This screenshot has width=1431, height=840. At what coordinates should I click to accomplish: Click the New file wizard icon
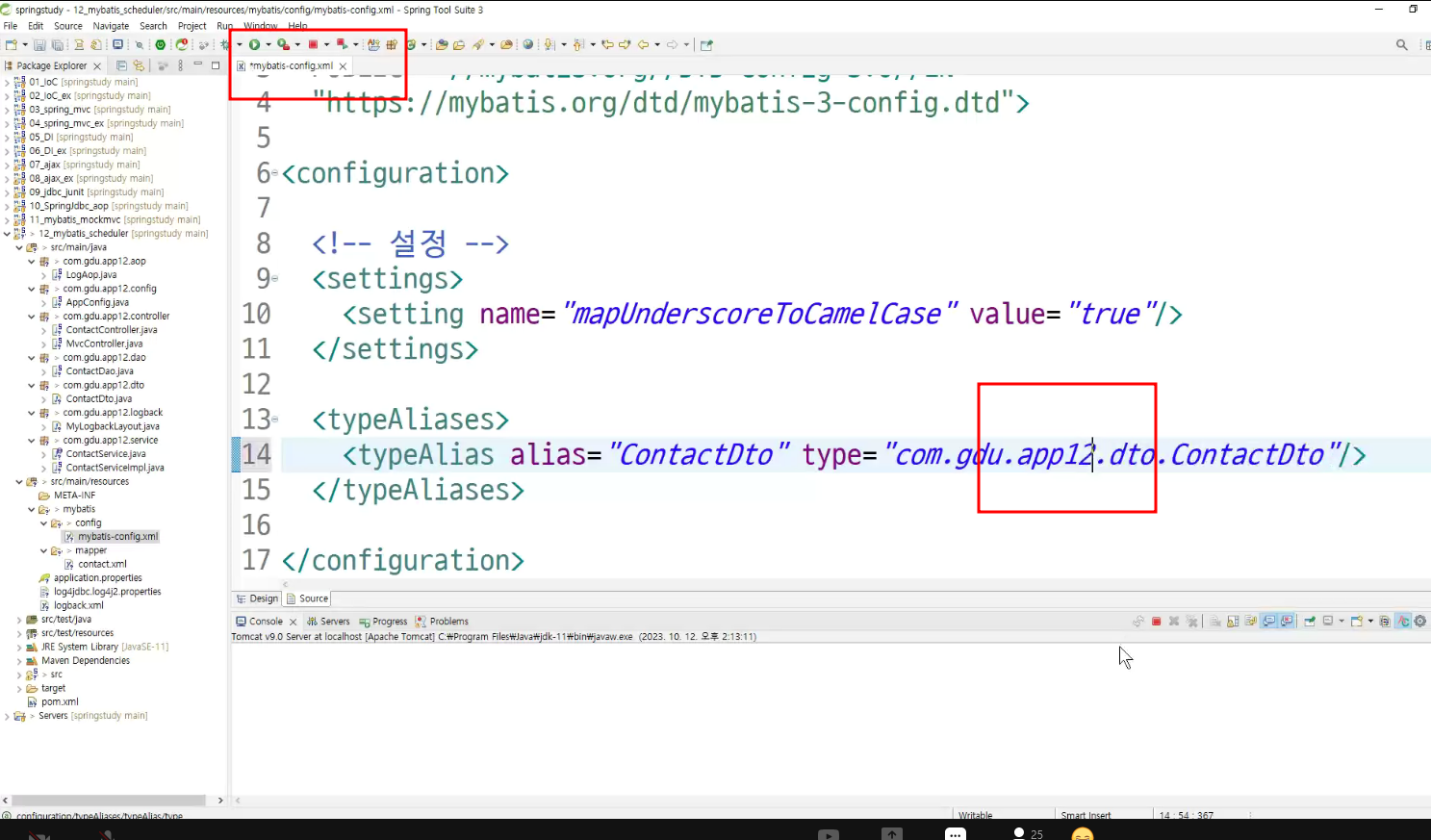pos(11,44)
